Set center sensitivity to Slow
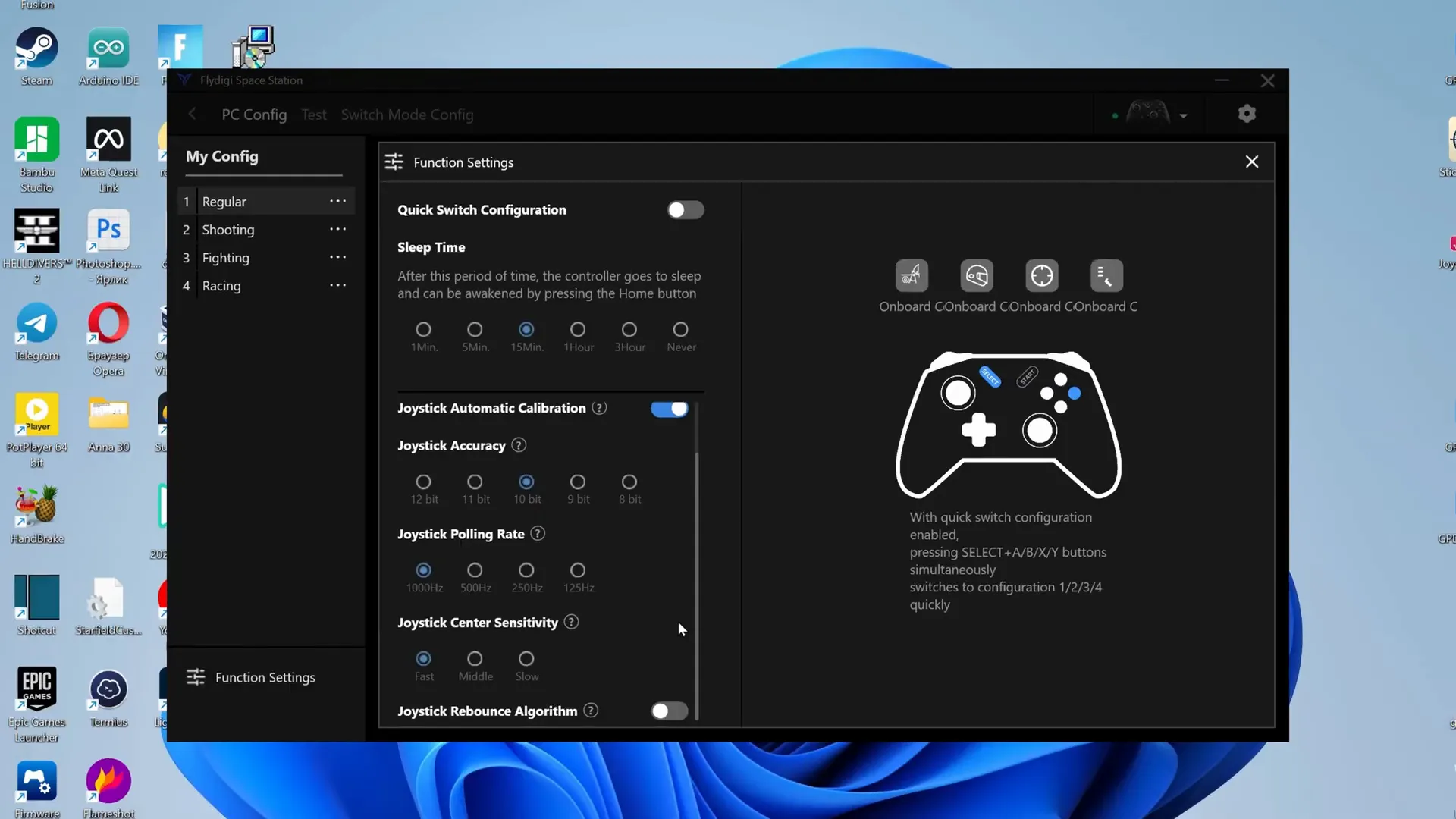 point(526,658)
